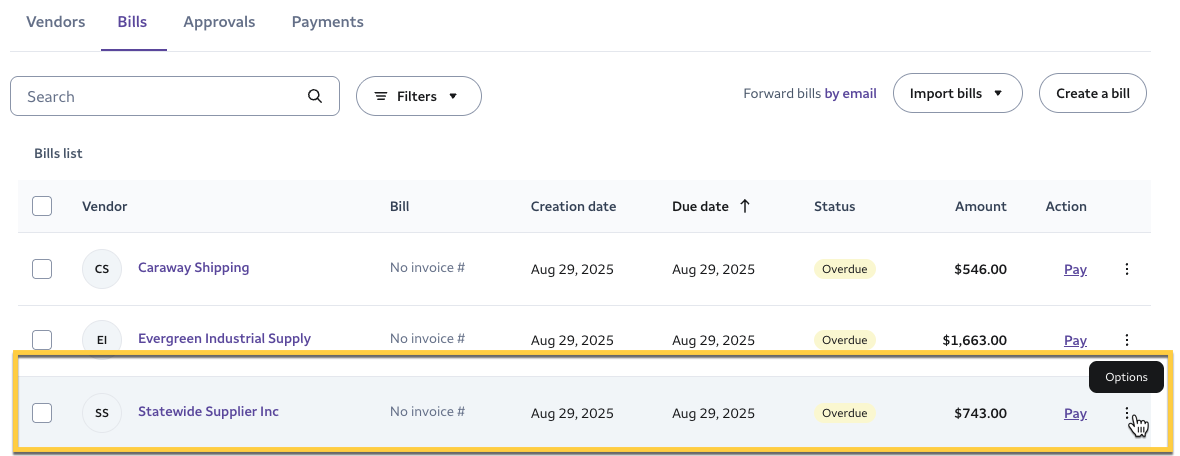The height and width of the screenshot is (456, 1180).
Task: Click into the Search bills field
Action: [x=160, y=96]
